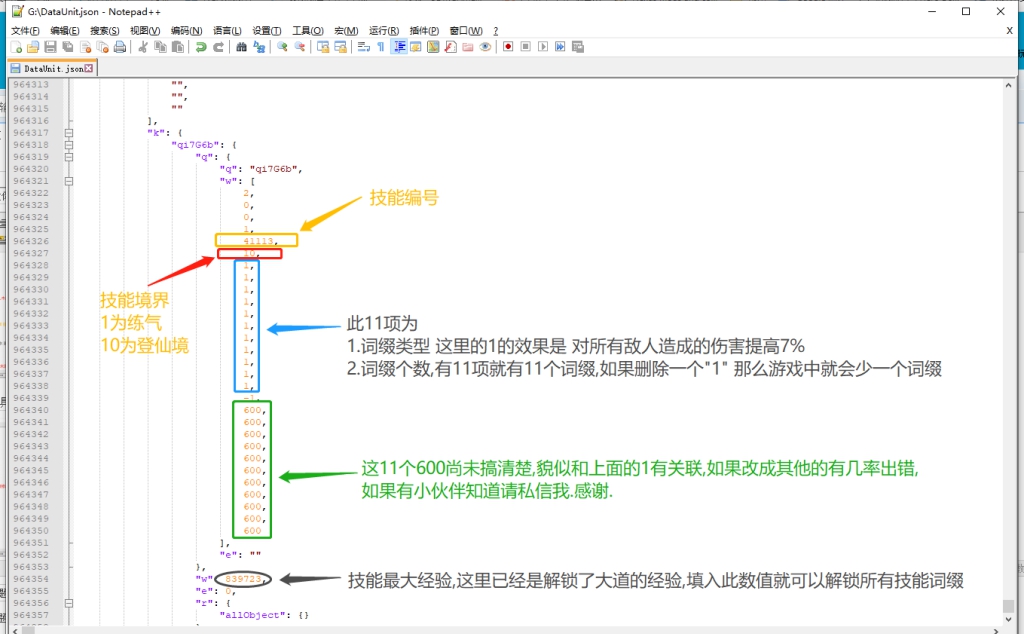The height and width of the screenshot is (634, 1024).
Task: Open the ? help menu
Action: 496,31
